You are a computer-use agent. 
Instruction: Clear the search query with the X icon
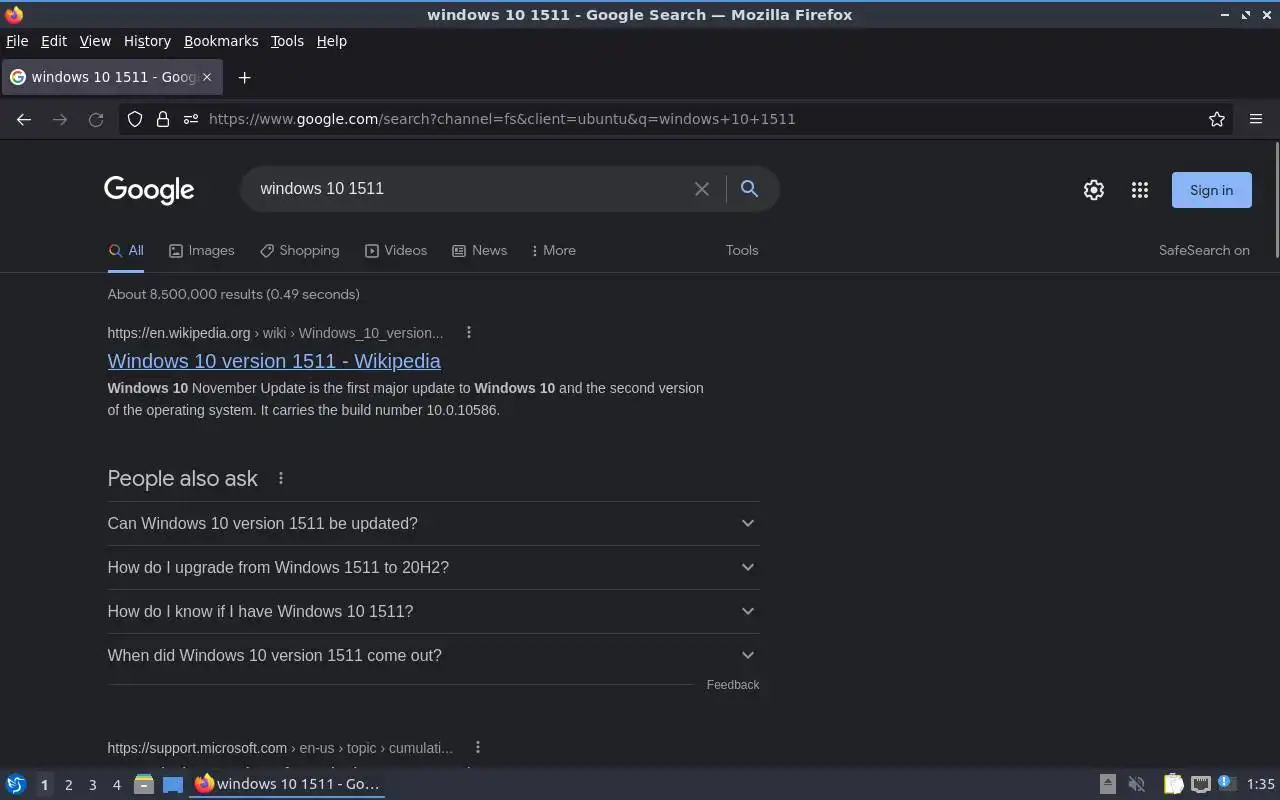702,189
